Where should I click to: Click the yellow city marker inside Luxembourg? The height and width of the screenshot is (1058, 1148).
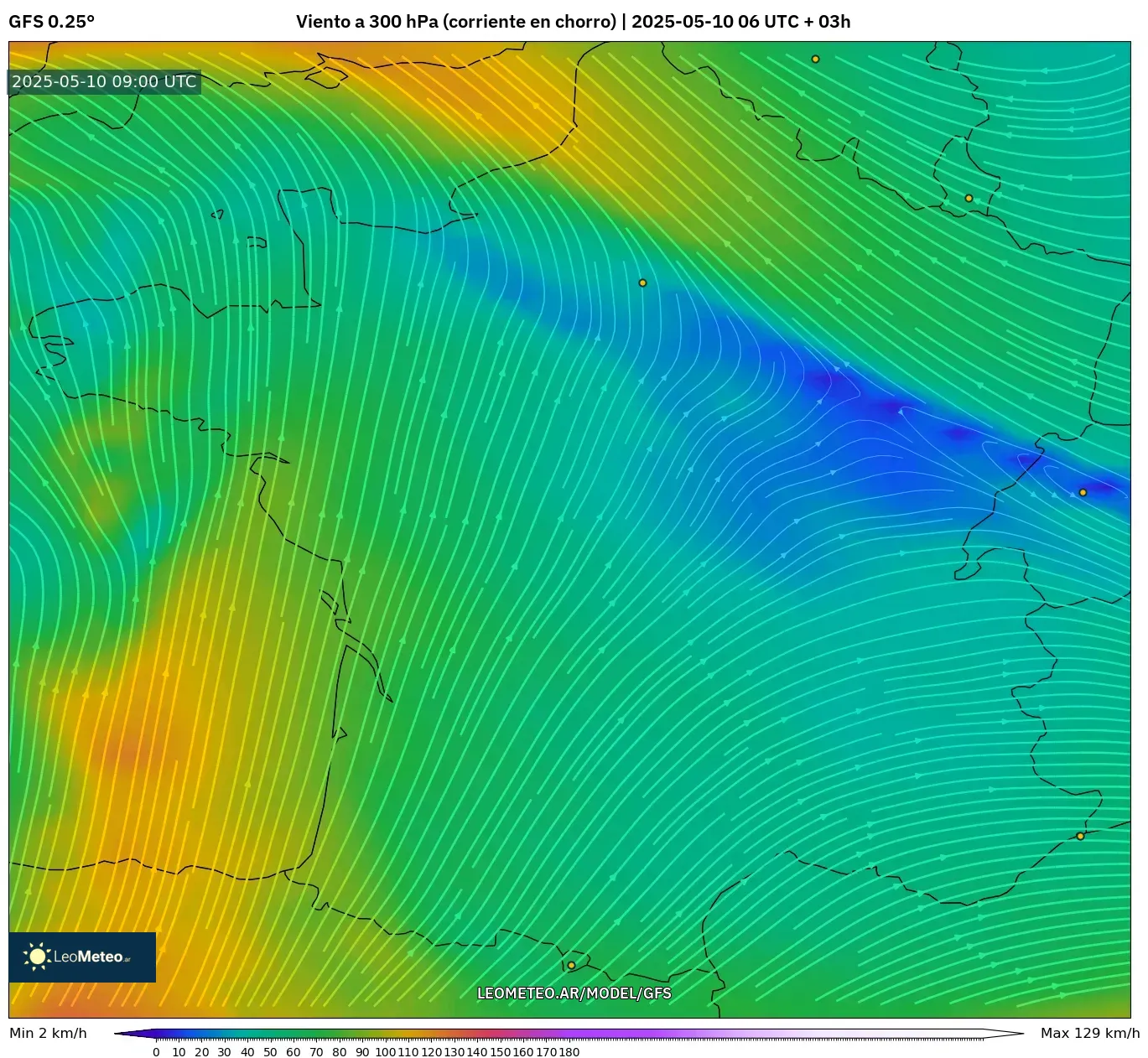coord(969,199)
